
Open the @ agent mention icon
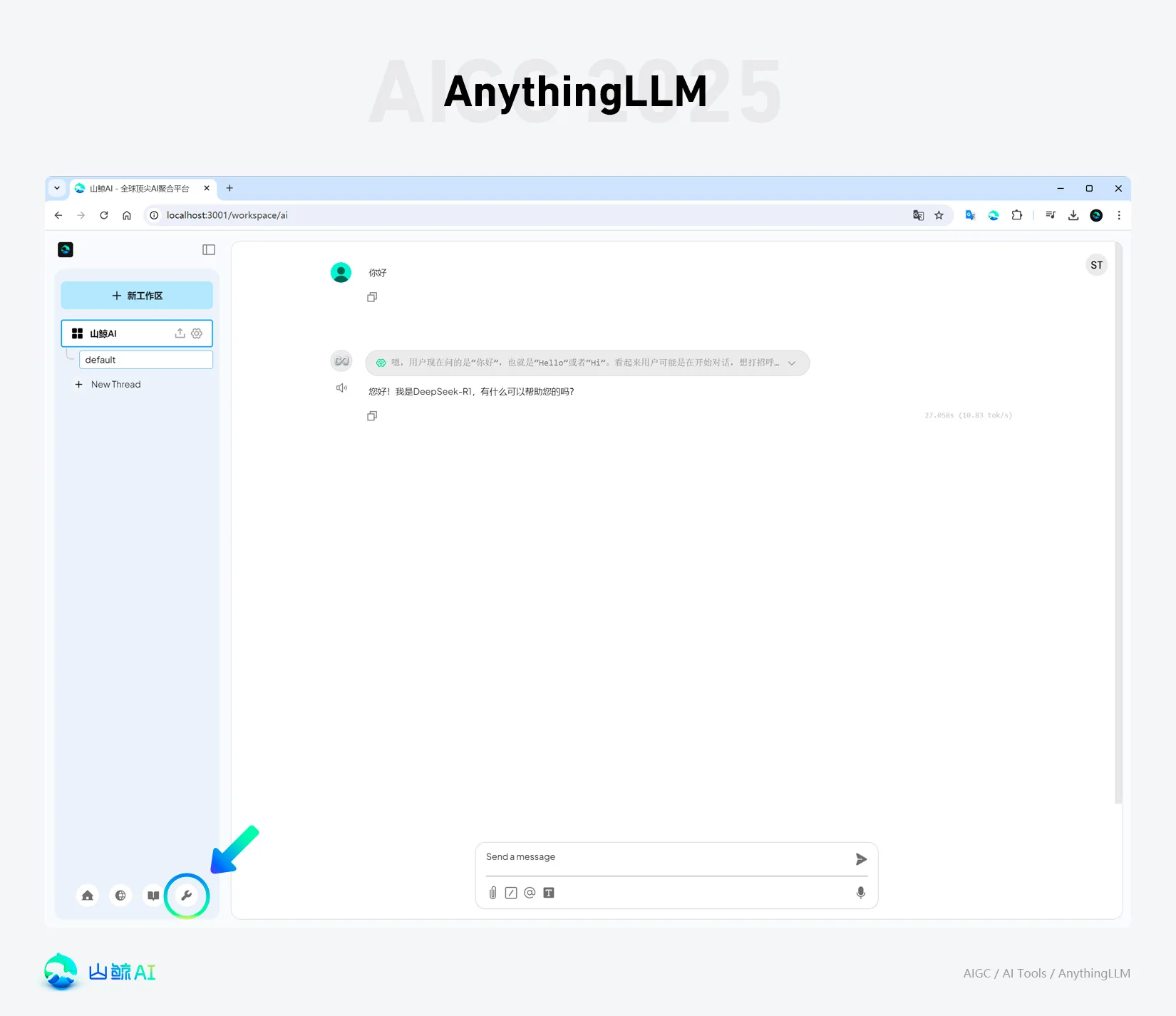tap(530, 893)
